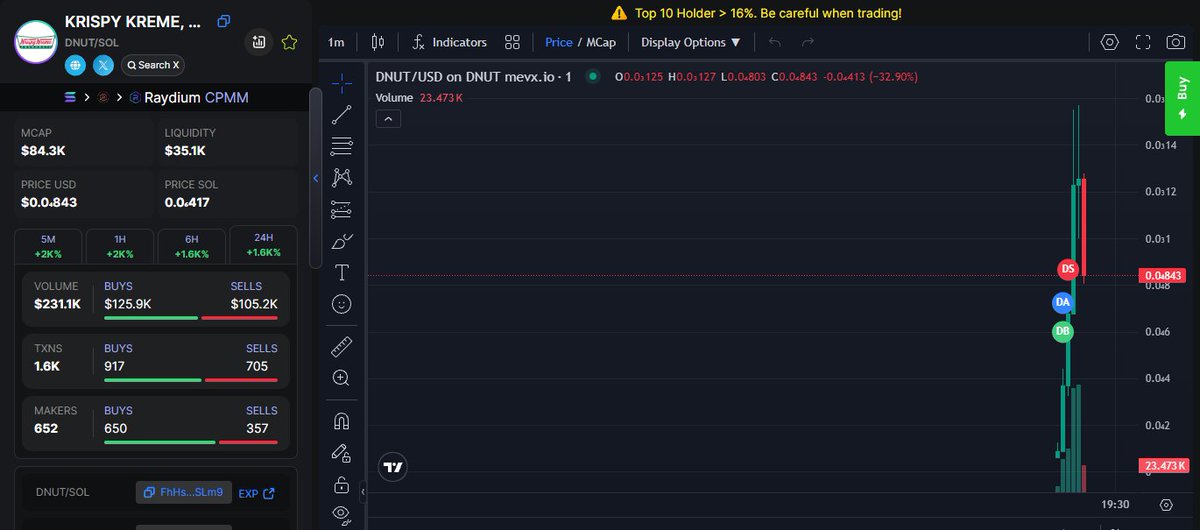The width and height of the screenshot is (1200, 530).
Task: Open the Raydium CPMM link
Action: click(x=189, y=97)
